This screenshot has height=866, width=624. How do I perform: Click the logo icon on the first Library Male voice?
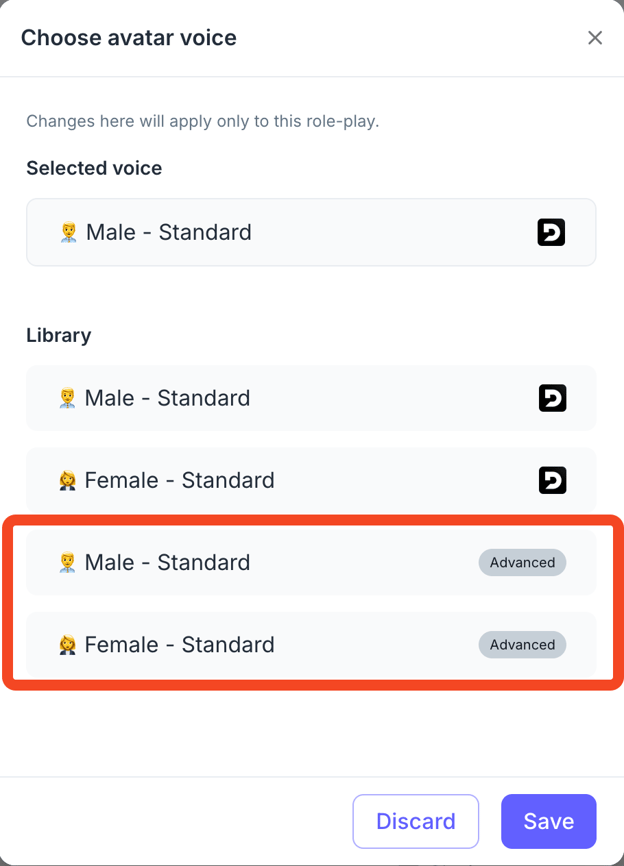552,398
